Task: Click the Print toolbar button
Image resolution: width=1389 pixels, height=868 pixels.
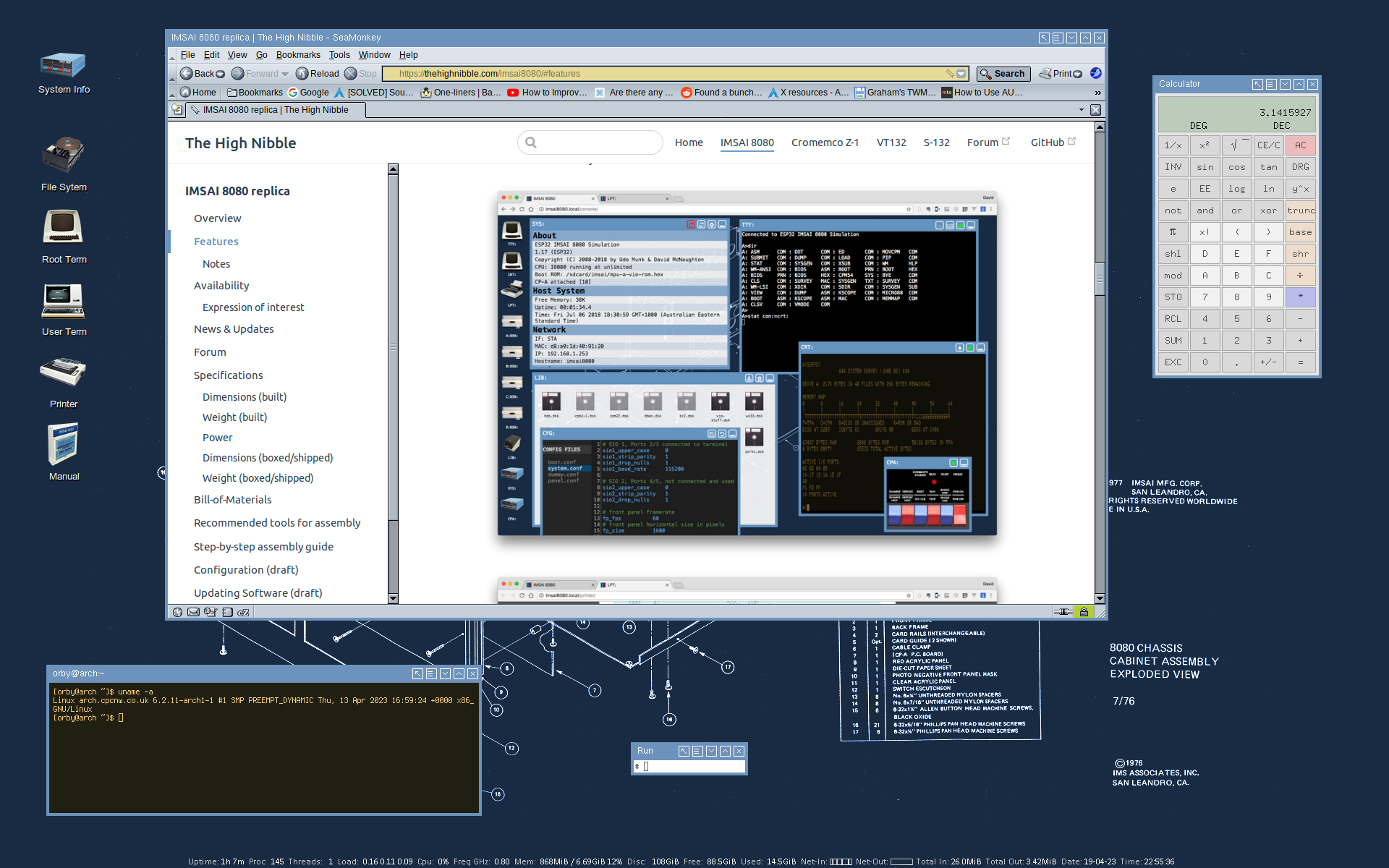Action: click(x=1056, y=74)
